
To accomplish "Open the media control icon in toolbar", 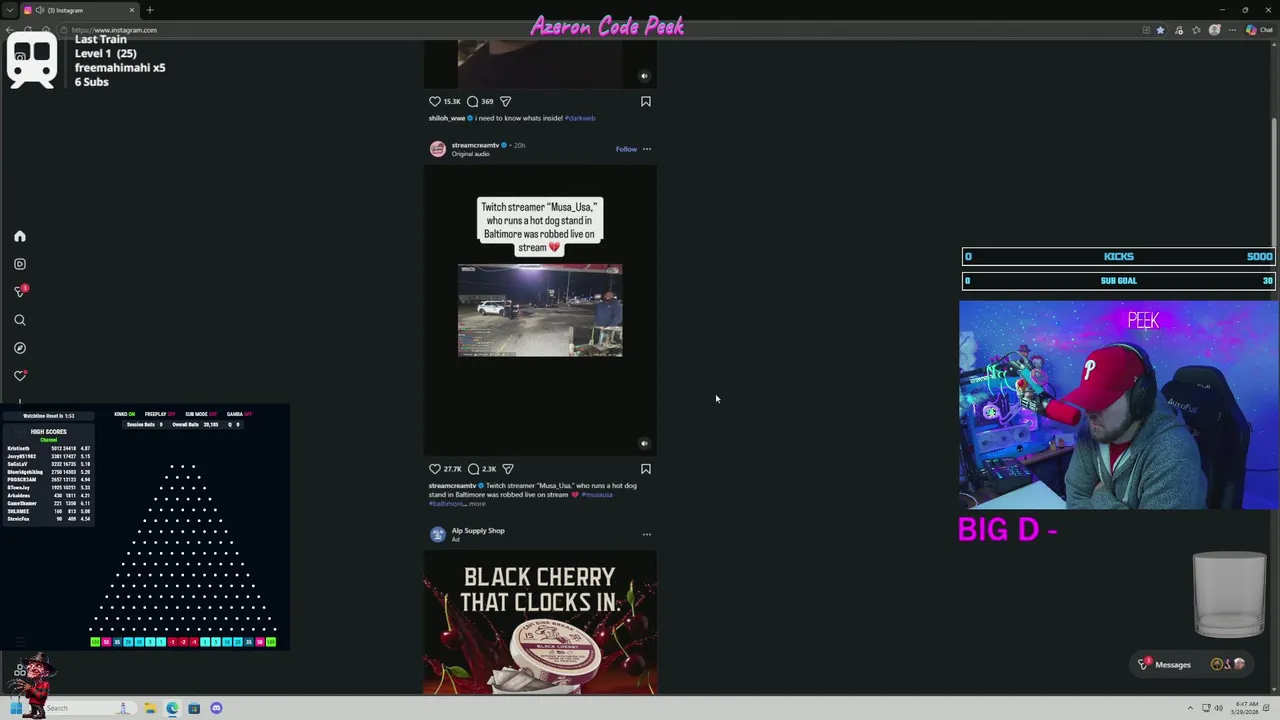I will [x=1179, y=30].
